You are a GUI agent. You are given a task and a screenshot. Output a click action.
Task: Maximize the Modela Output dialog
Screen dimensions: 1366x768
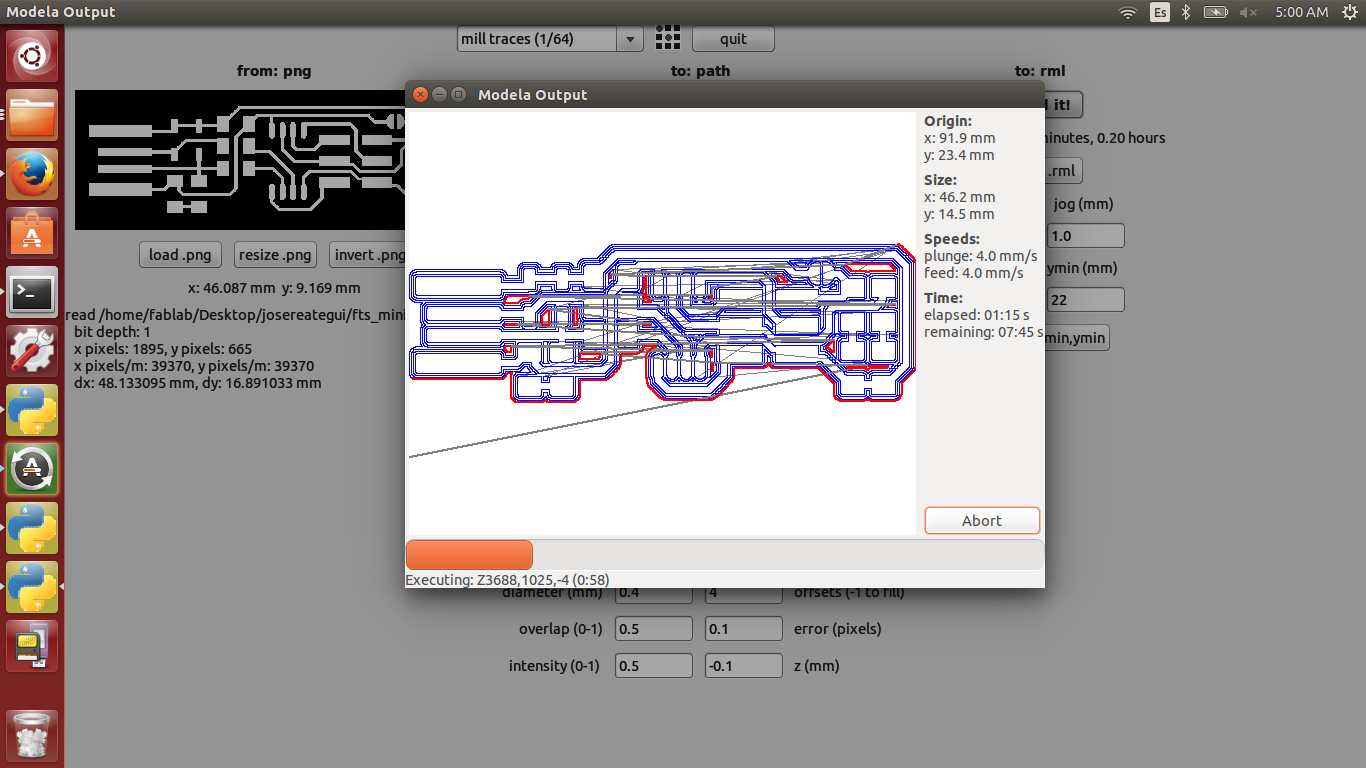(458, 94)
